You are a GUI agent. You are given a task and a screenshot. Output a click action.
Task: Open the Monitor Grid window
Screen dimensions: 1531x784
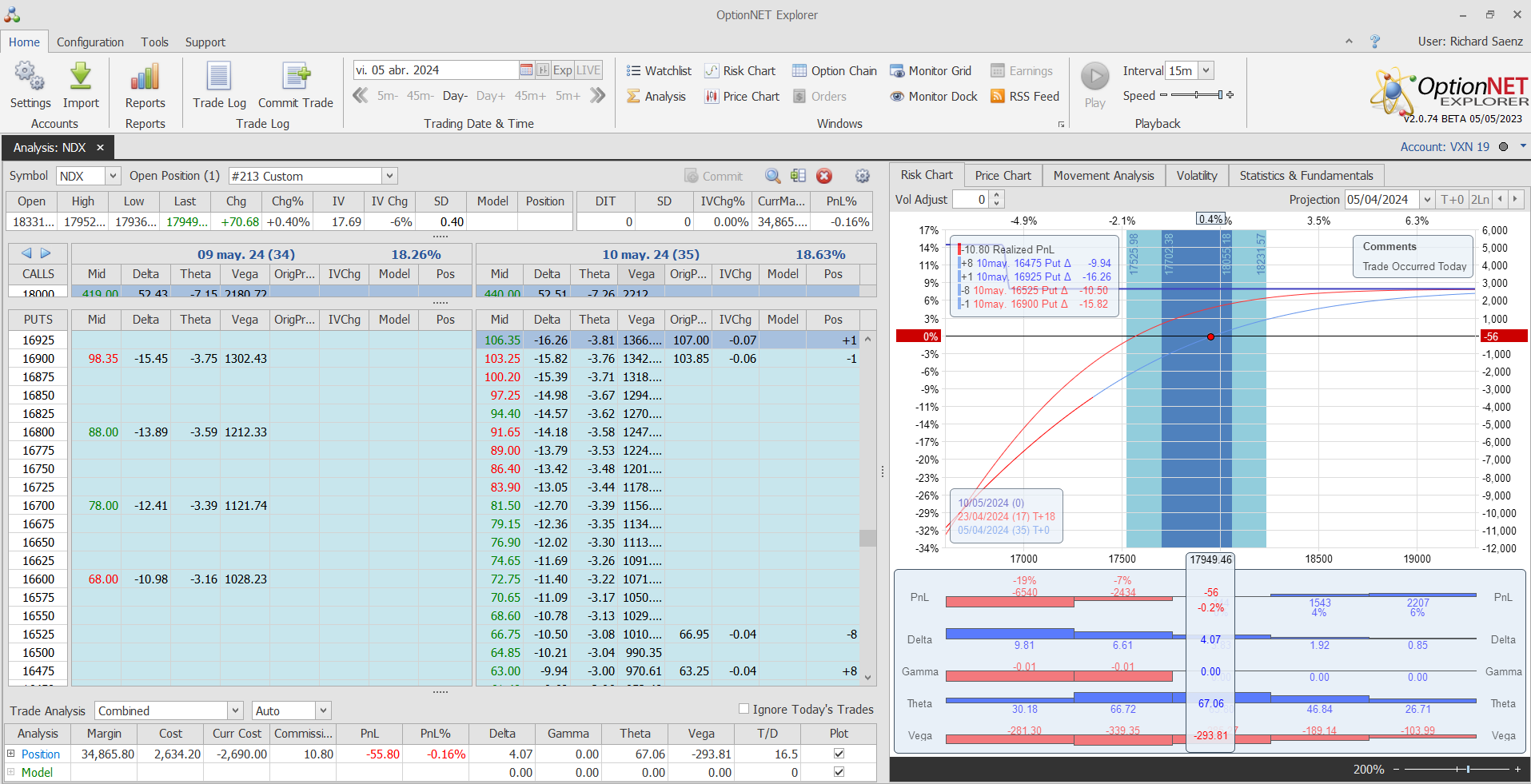(x=931, y=71)
